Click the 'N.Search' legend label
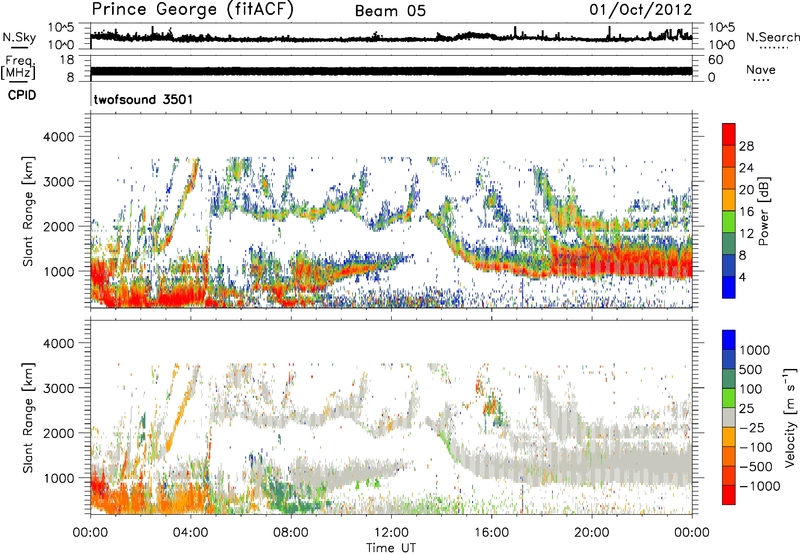Screen dimensions: 800x554 772,37
